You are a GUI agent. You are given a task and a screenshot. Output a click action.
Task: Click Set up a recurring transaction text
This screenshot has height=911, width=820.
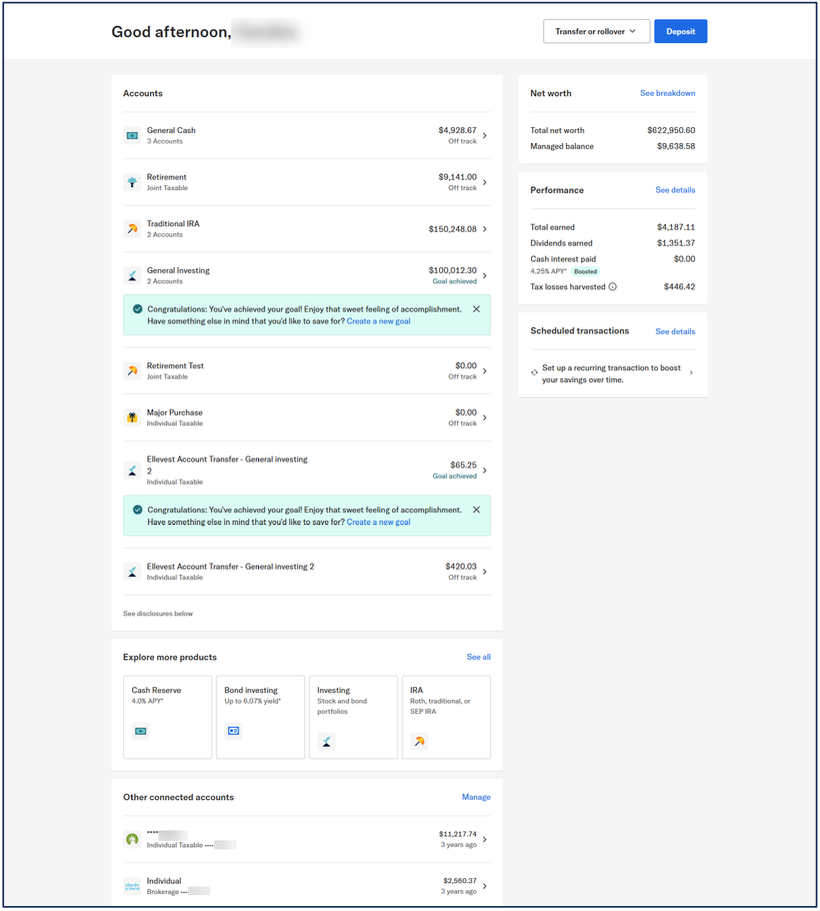click(x=611, y=374)
